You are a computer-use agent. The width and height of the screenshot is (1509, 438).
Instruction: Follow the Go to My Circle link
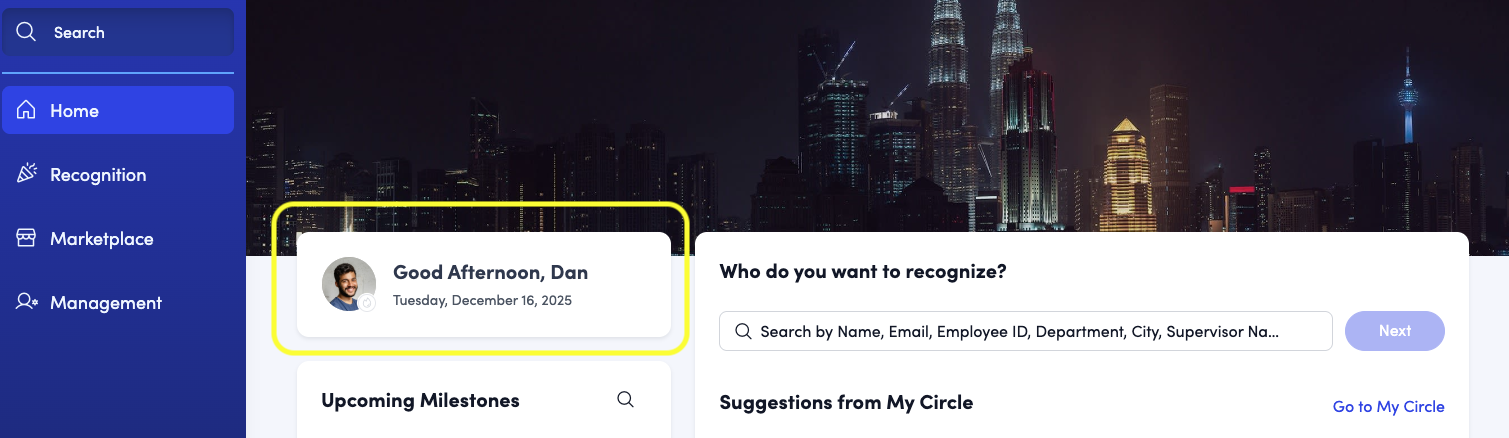pos(1388,407)
